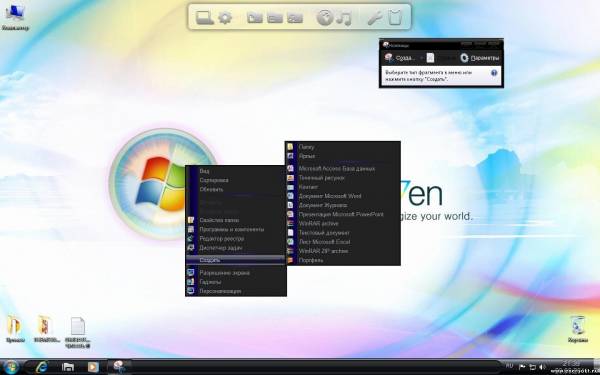
Task: Launch Internet Explorer from taskbar
Action: (41, 367)
